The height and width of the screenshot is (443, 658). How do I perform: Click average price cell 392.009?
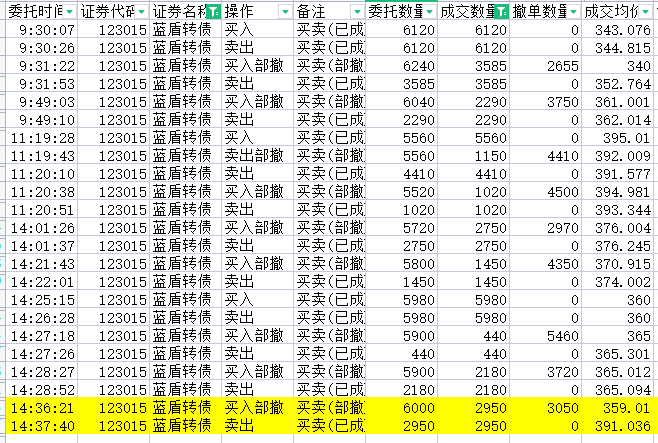click(619, 156)
